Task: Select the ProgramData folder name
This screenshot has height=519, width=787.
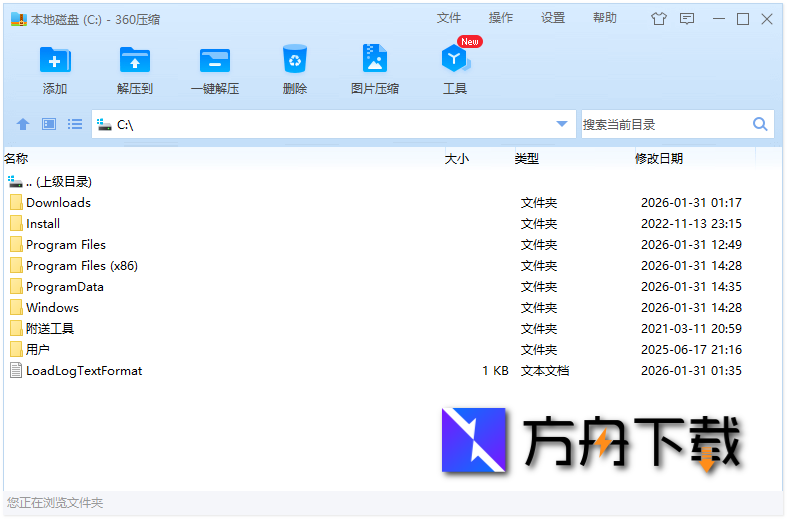Action: pyautogui.click(x=65, y=287)
